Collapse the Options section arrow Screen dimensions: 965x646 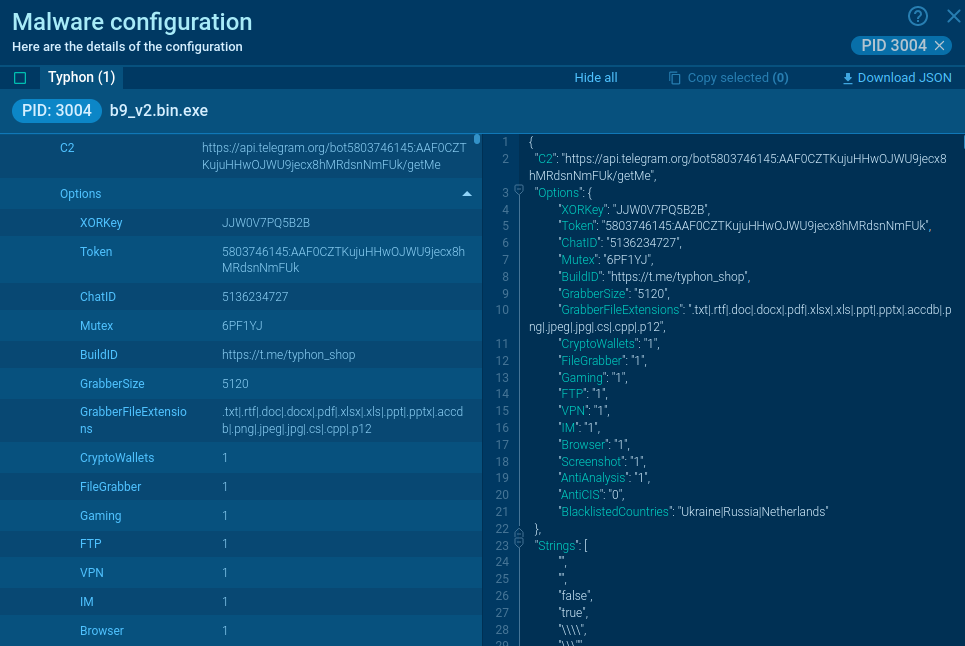point(466,194)
